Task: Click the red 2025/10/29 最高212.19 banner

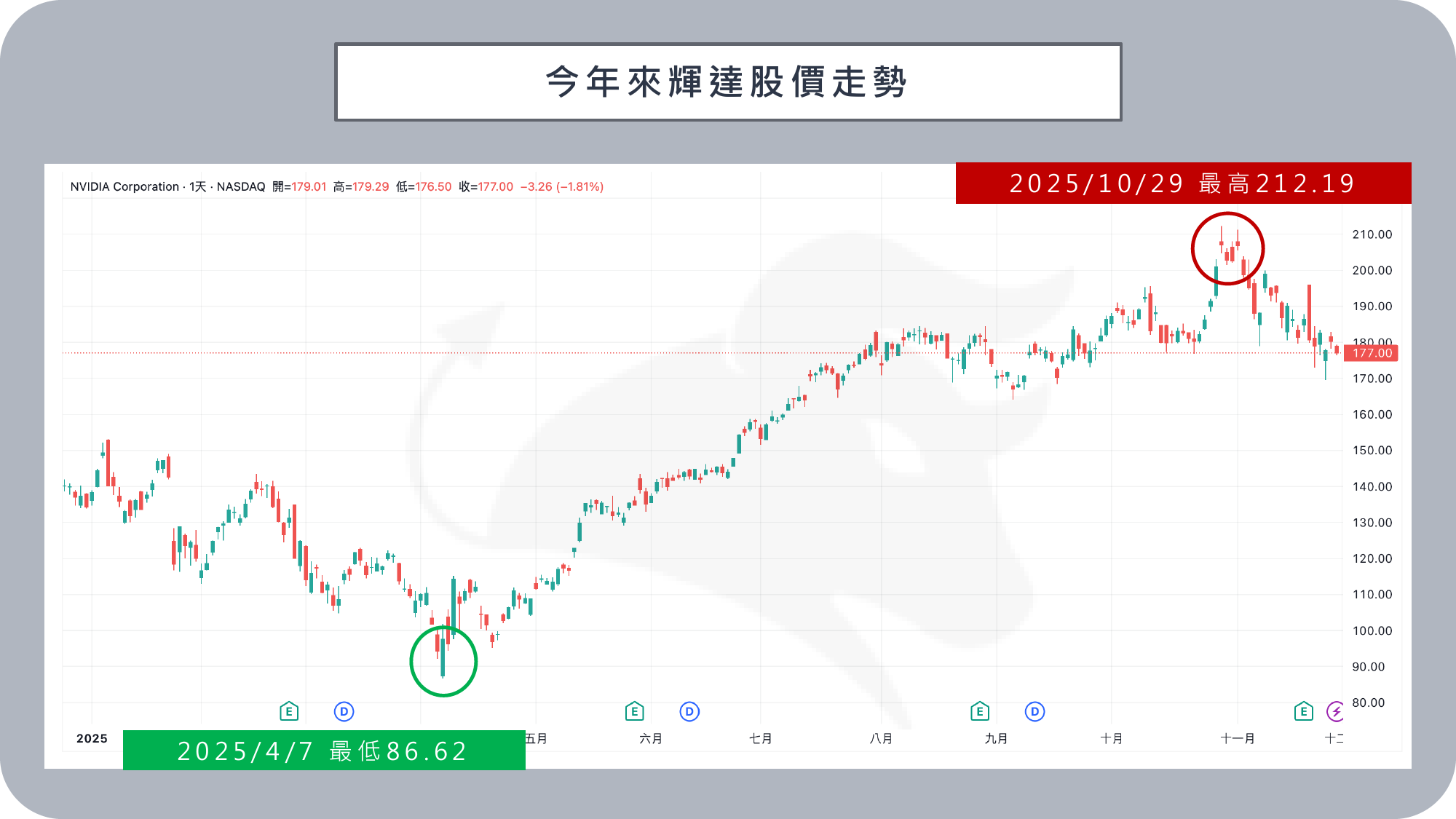Action: [1182, 183]
